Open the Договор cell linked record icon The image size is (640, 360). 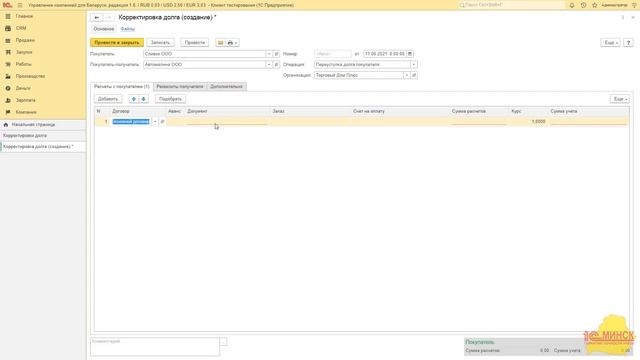coord(162,122)
